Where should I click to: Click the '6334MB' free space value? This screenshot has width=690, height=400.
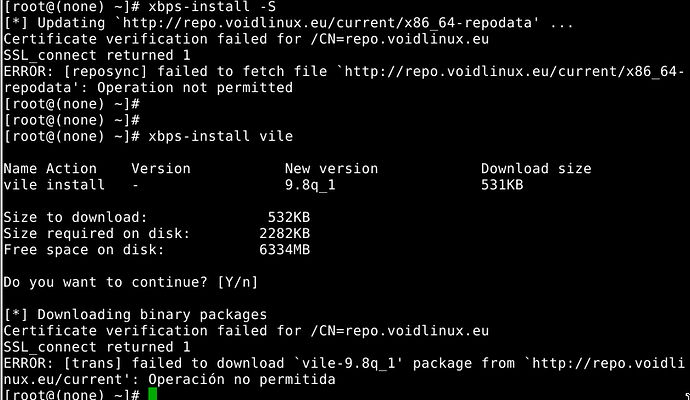(x=285, y=250)
